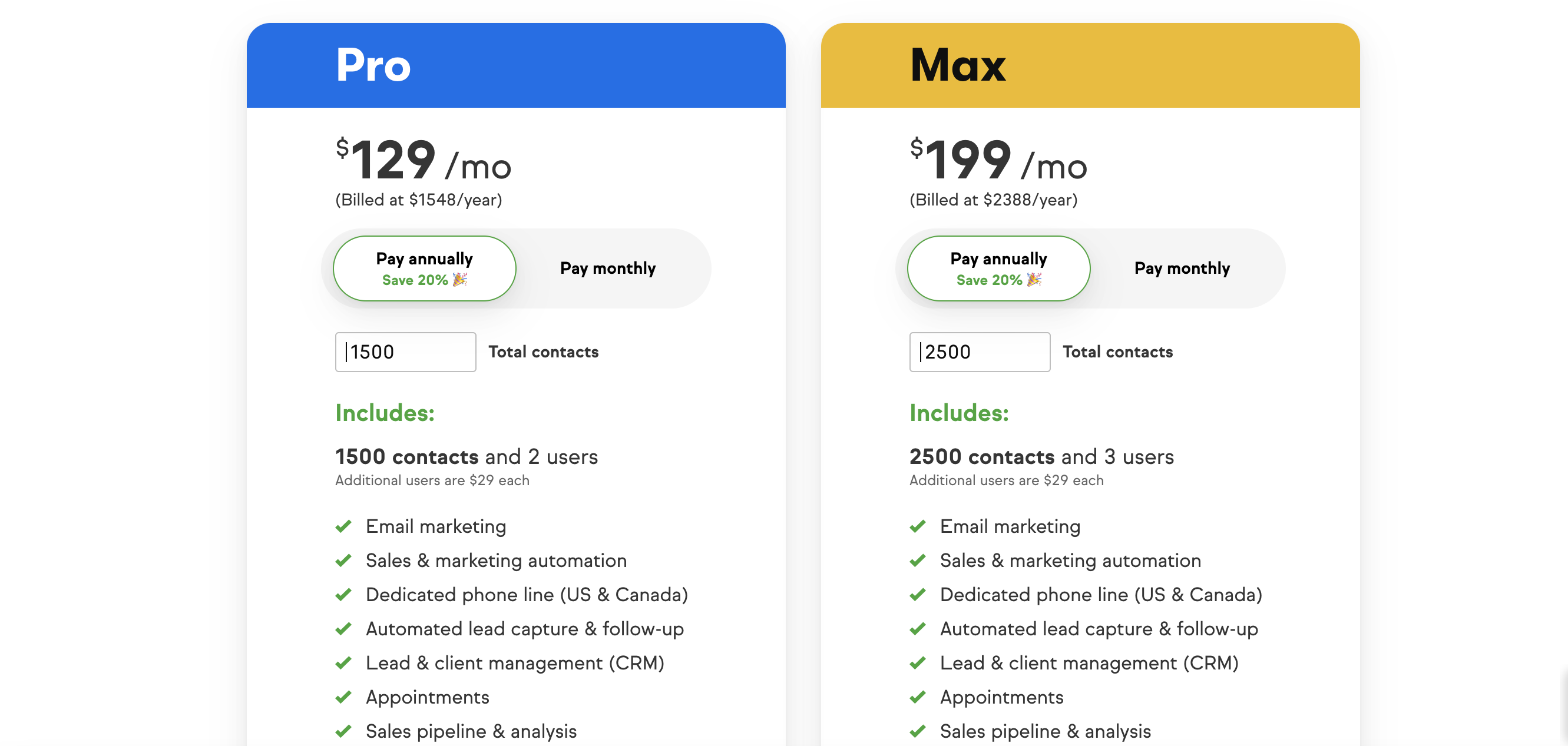Click checkmark beside Max Sales pipeline & analysis
This screenshot has height=746, width=1568.
click(917, 731)
